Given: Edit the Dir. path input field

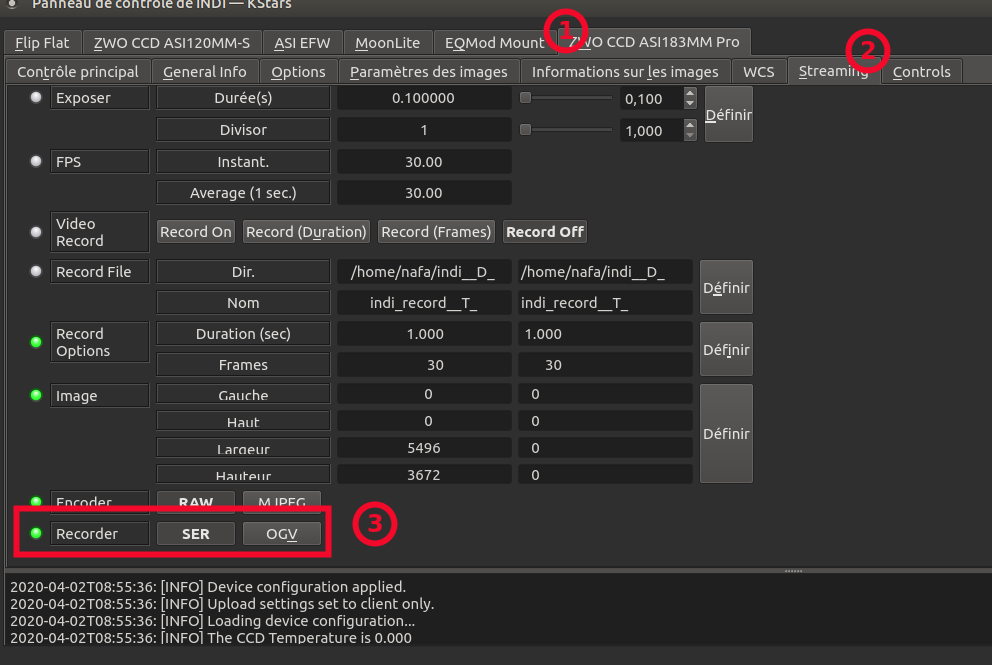Looking at the screenshot, I should pos(605,271).
